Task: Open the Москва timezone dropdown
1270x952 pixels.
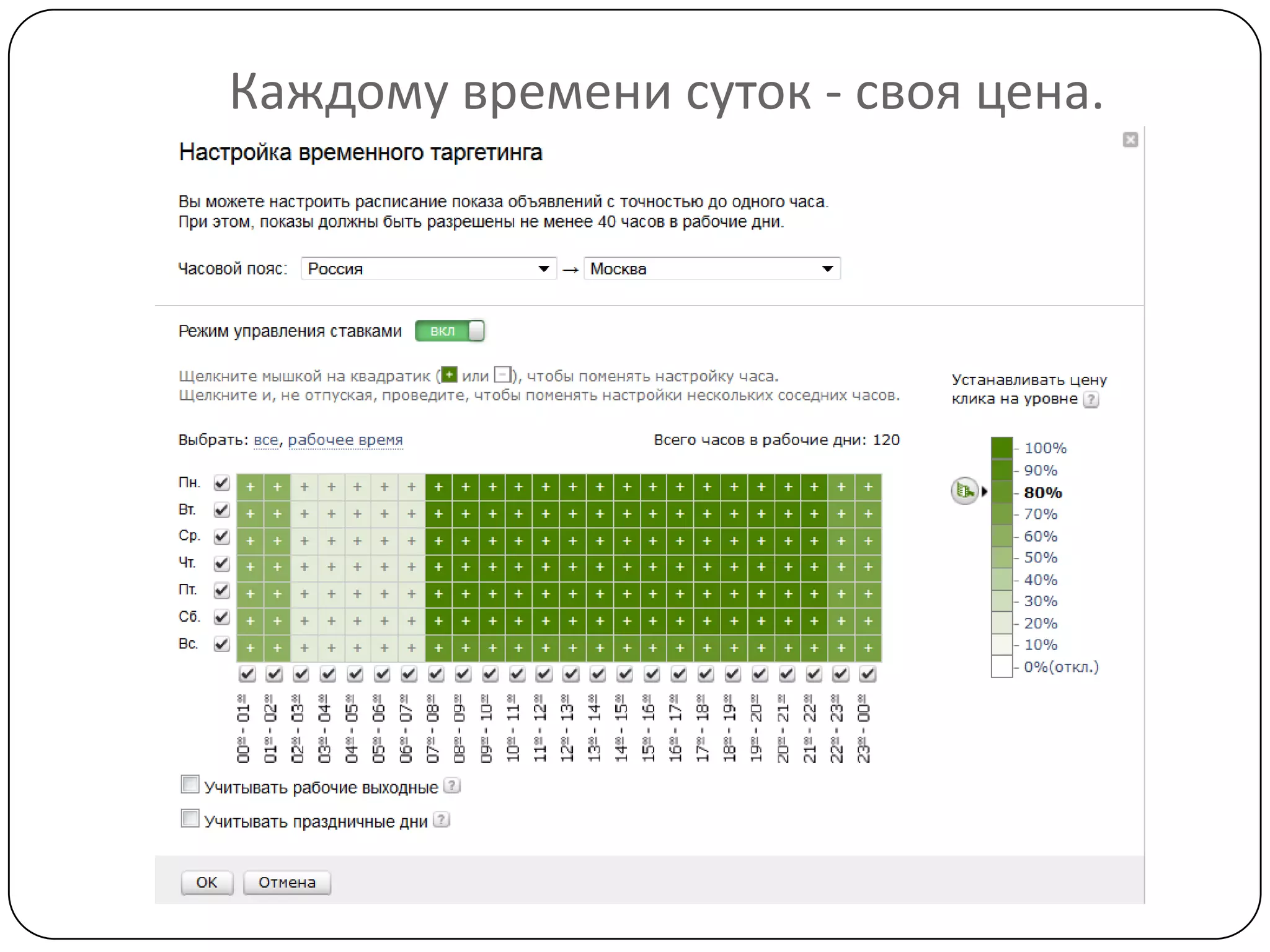Action: point(712,268)
